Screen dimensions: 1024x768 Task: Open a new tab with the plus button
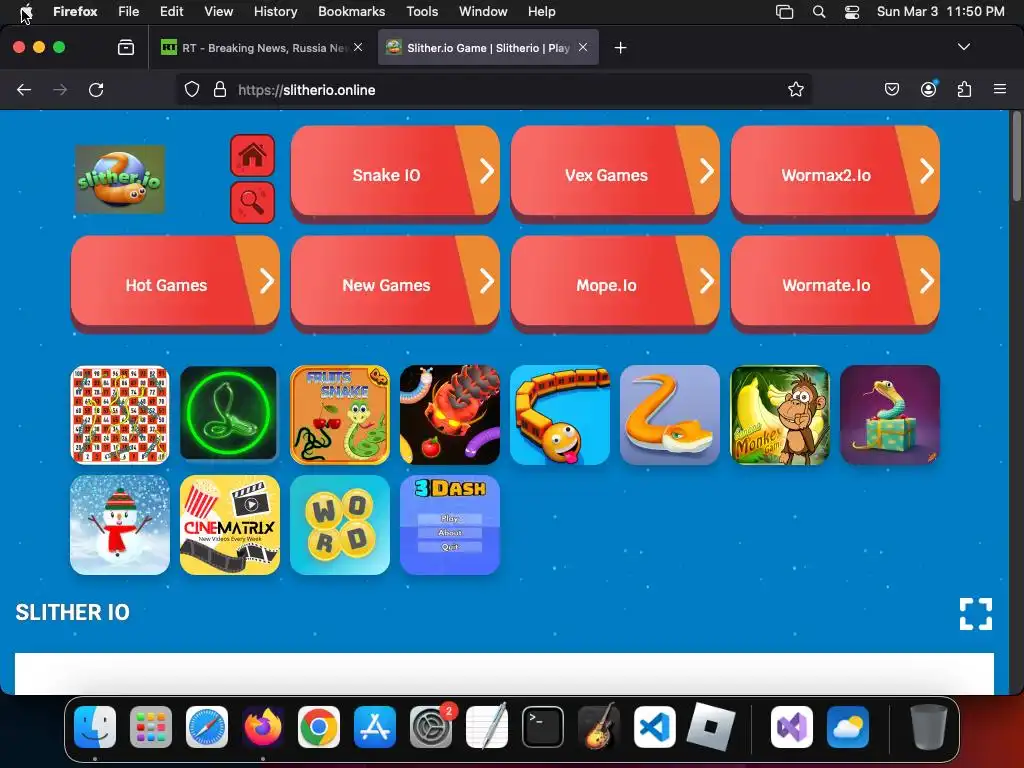pyautogui.click(x=620, y=48)
